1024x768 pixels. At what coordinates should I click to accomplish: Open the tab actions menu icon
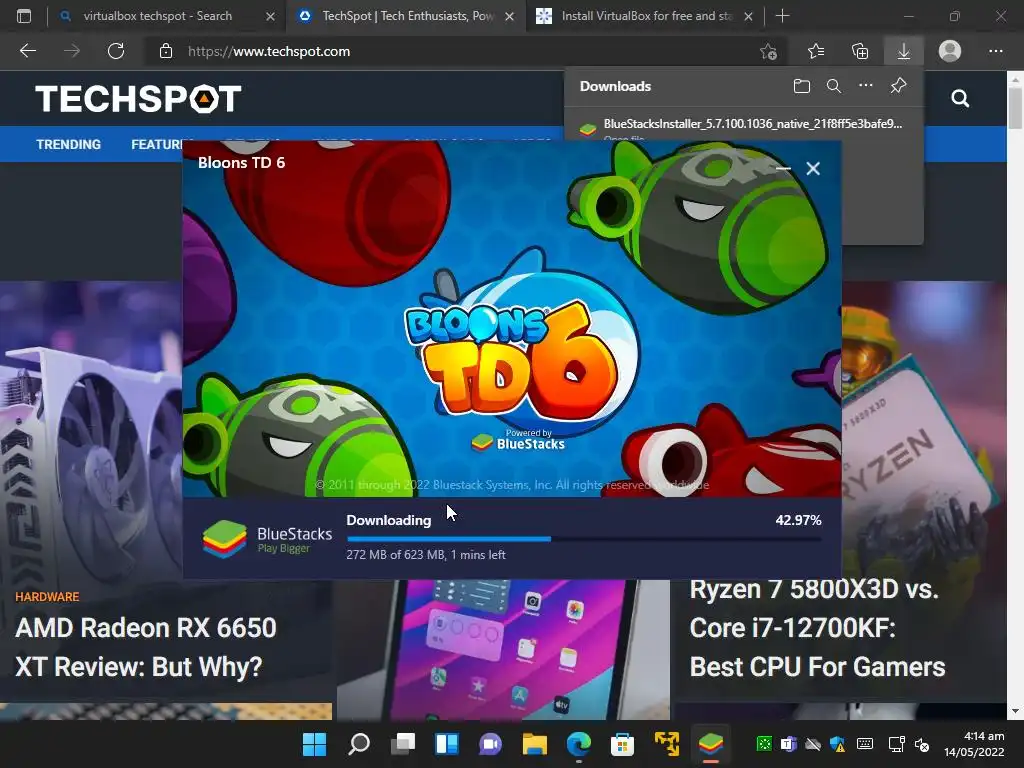coord(24,16)
